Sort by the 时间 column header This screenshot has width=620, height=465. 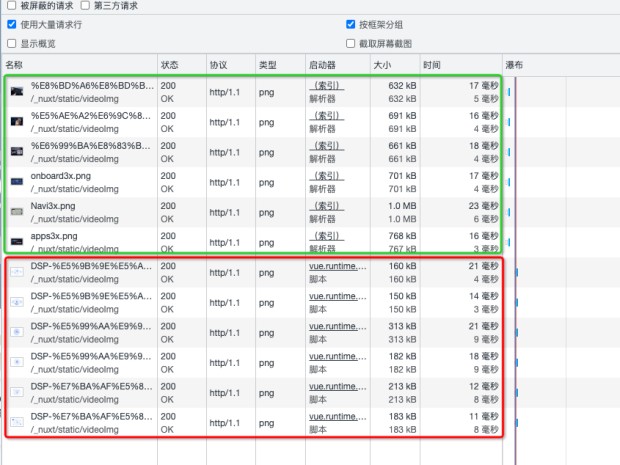pos(432,65)
